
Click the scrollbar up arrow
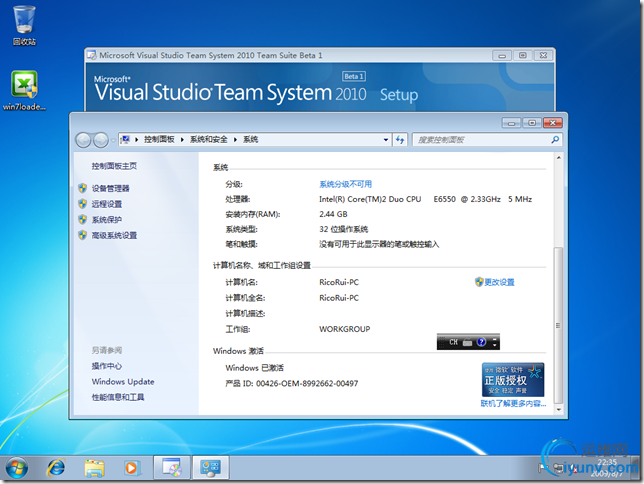tap(558, 158)
